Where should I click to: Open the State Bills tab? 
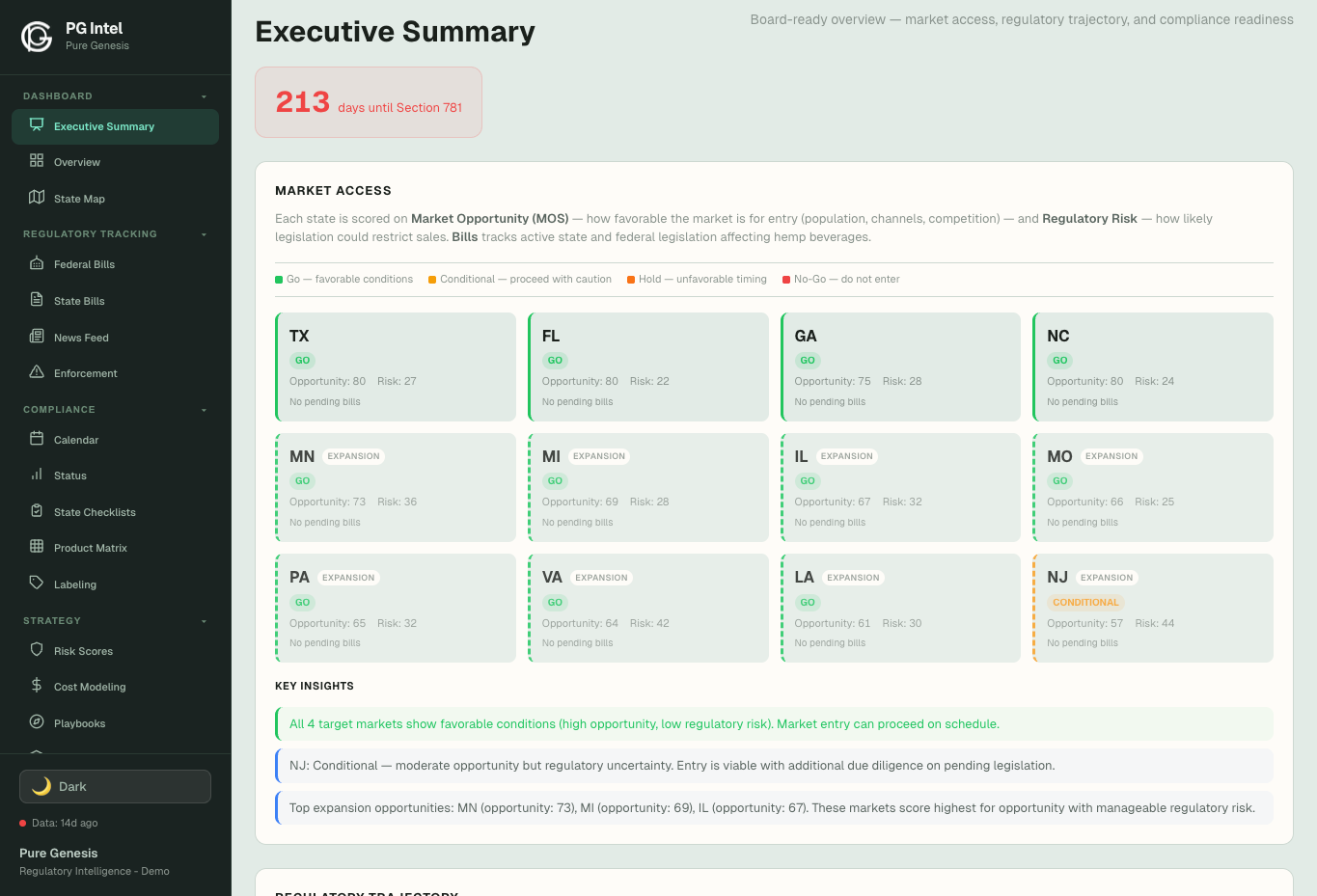tap(81, 300)
